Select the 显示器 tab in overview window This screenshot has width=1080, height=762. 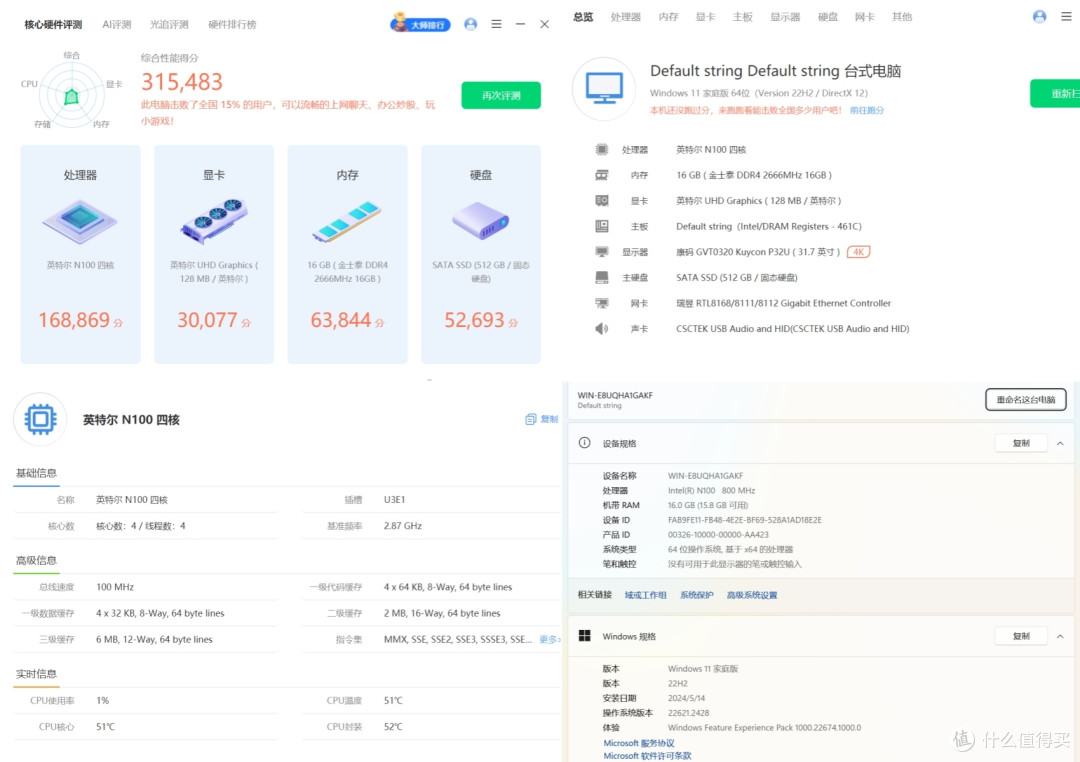coord(785,17)
